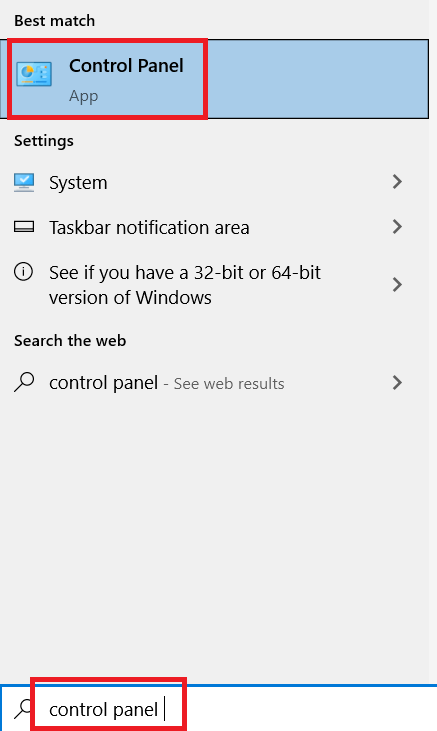The width and height of the screenshot is (437, 731).
Task: Click the Search the web heading
Action: coord(70,341)
